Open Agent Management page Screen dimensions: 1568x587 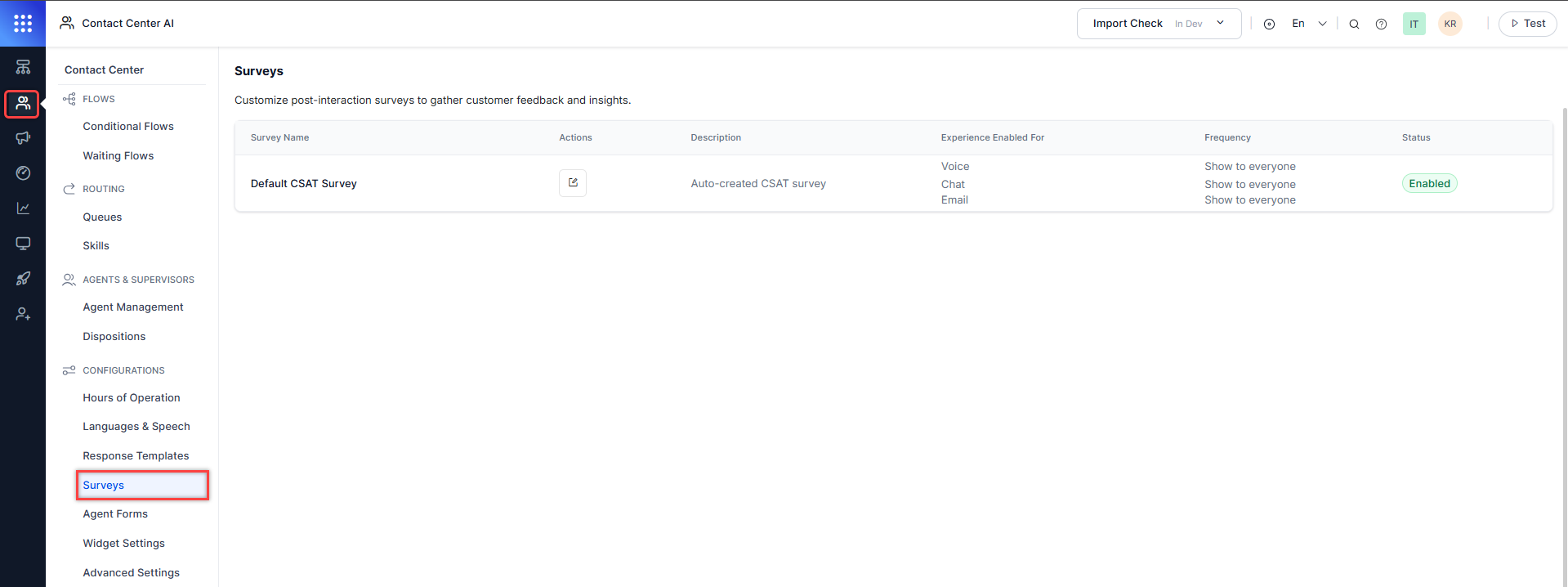pyautogui.click(x=133, y=307)
